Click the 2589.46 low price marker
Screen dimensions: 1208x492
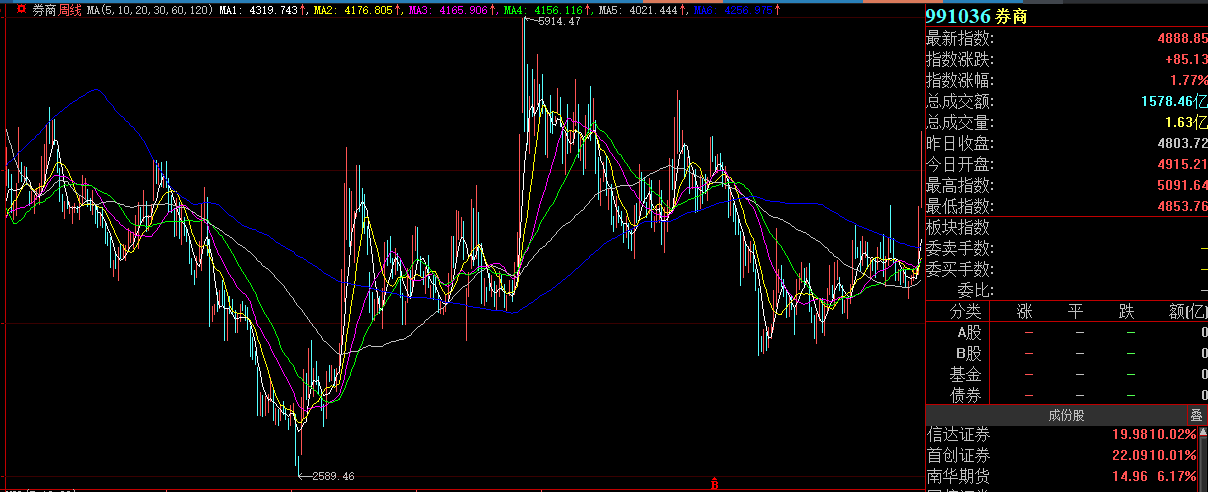(x=333, y=476)
